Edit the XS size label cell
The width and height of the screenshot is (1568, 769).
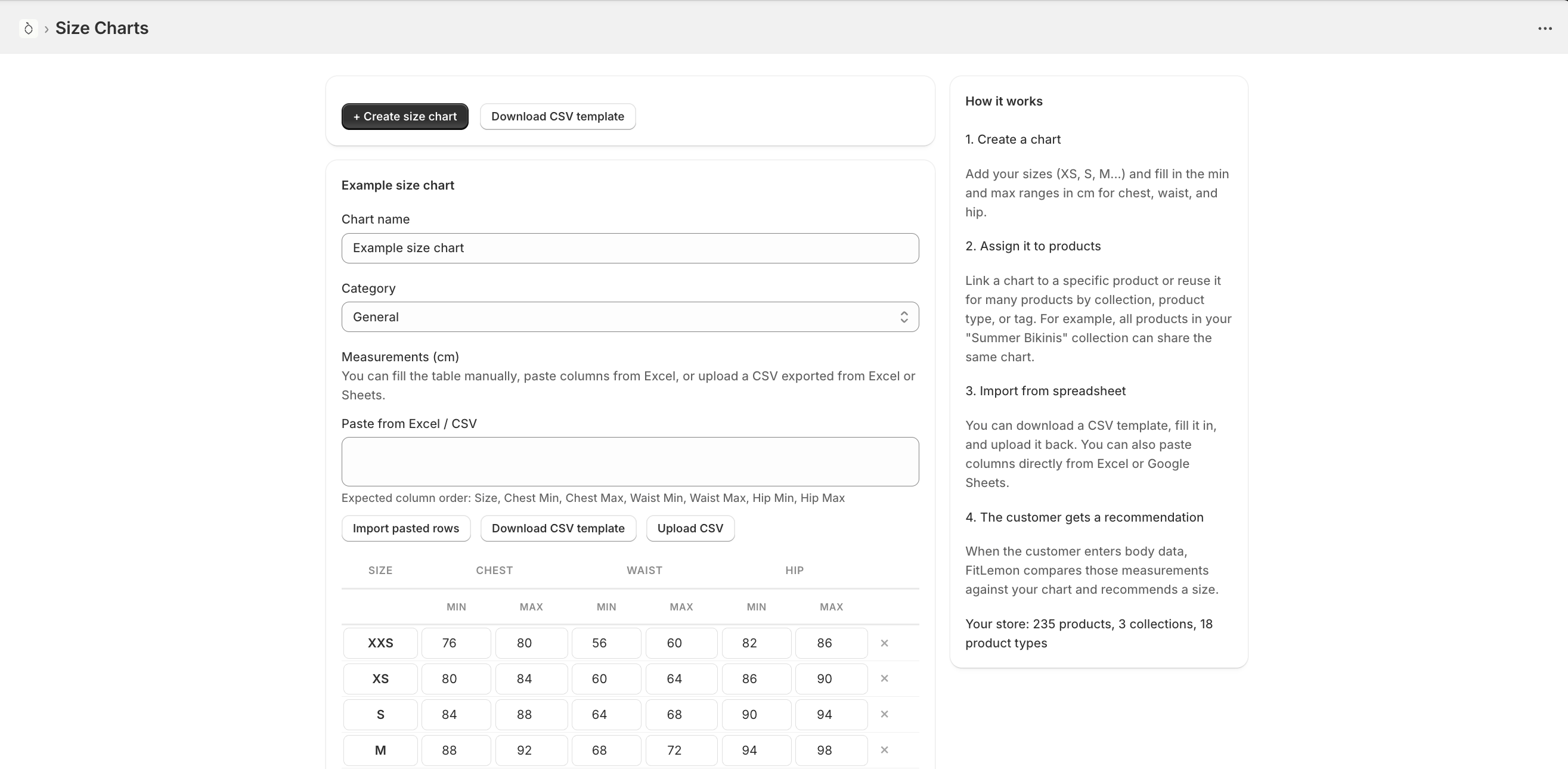pyautogui.click(x=380, y=679)
